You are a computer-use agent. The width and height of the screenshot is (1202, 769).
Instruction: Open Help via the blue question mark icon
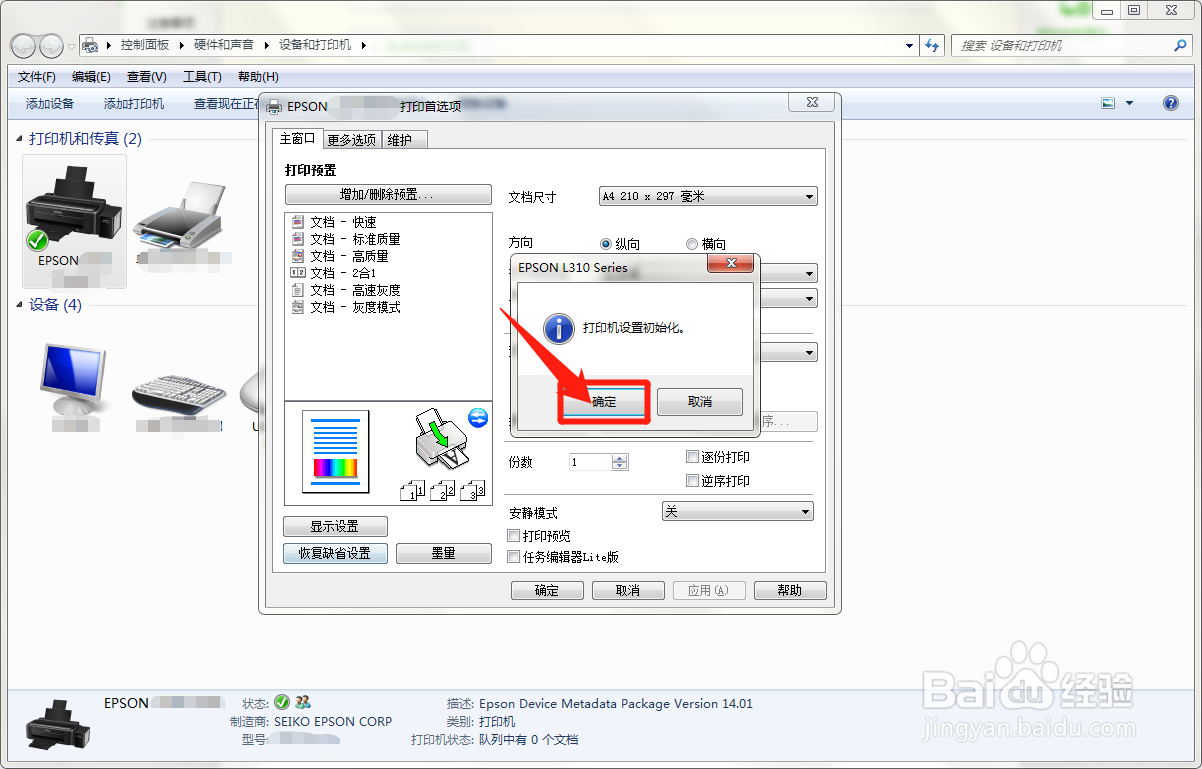pyautogui.click(x=1169, y=103)
